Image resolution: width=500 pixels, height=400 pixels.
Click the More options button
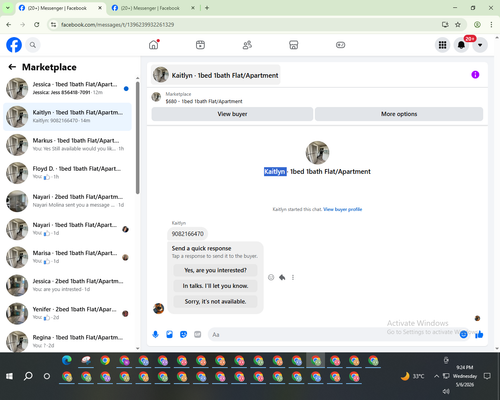(x=399, y=114)
